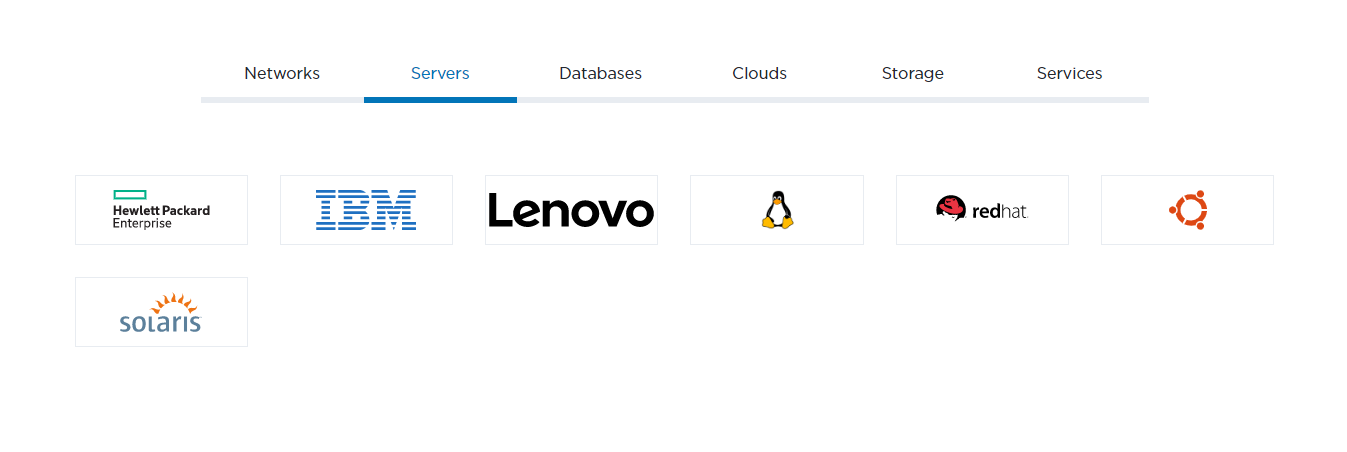Open the Lenovo logo card
This screenshot has width=1347, height=452.
571,210
